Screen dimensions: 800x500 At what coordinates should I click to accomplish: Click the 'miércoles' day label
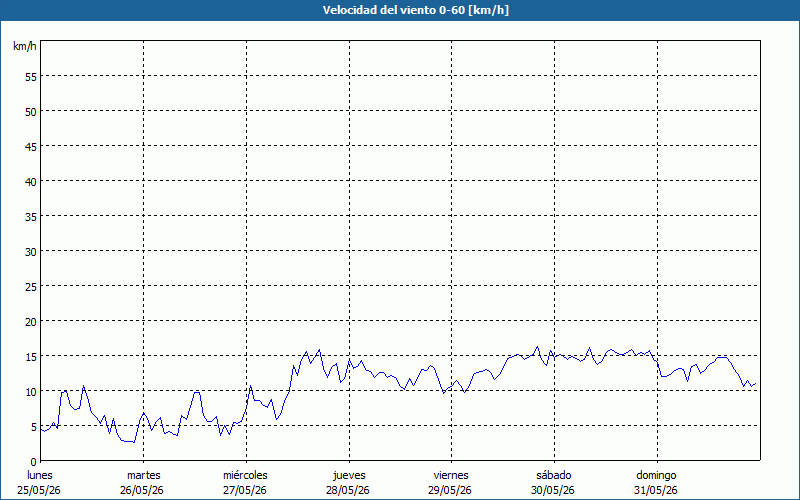(245, 475)
